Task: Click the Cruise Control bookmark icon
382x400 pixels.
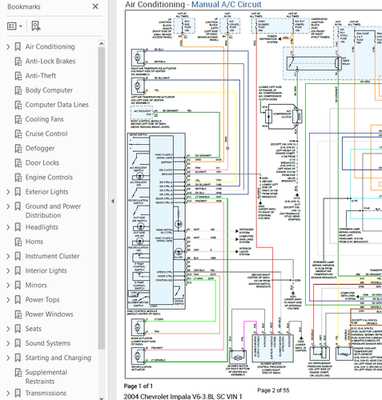Action: click(18, 134)
